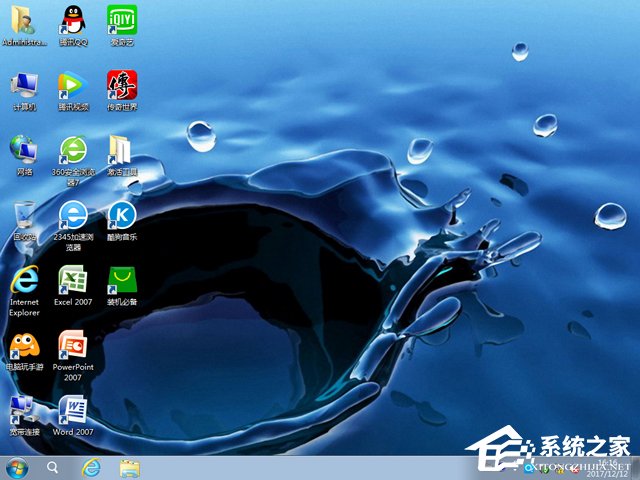Select the Recycle Bin (回收站) icon
Viewport: 640px width, 480px height.
pos(24,215)
